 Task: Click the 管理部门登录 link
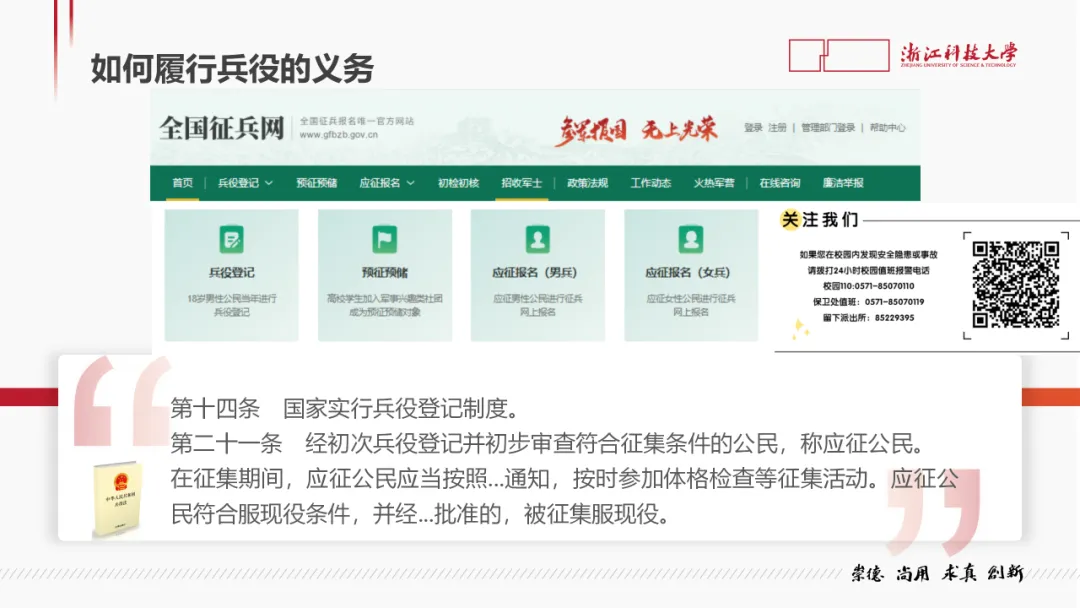pos(828,127)
